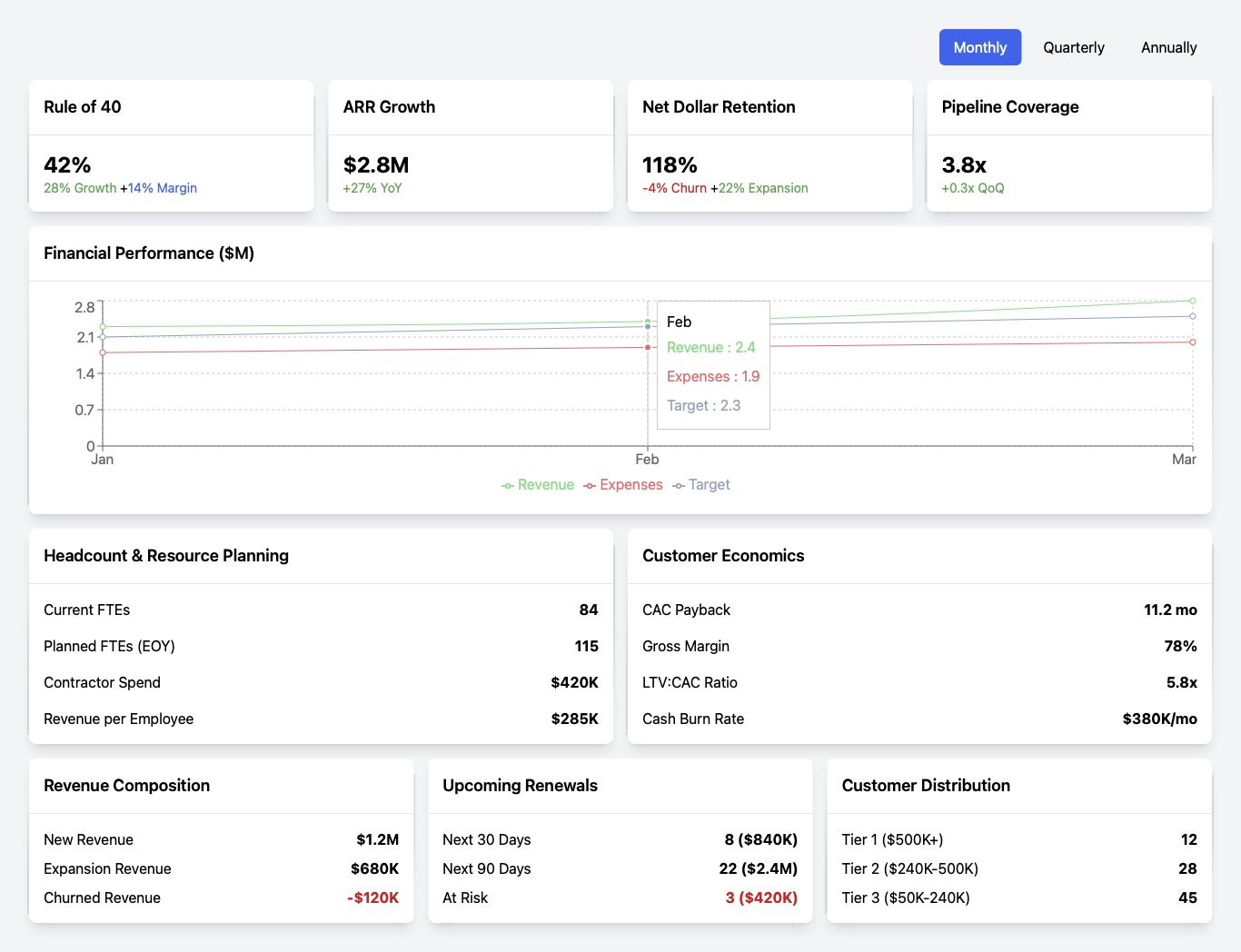Open the Pipeline Coverage card
The height and width of the screenshot is (952, 1241).
1068,145
